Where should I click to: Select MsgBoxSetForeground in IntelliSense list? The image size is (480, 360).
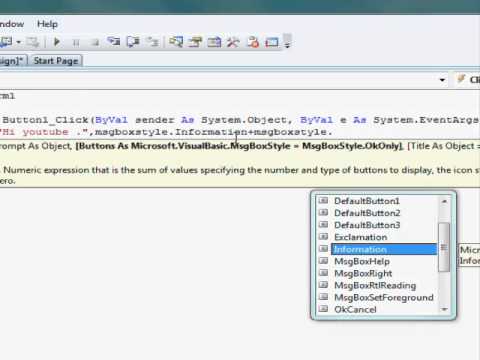click(384, 297)
